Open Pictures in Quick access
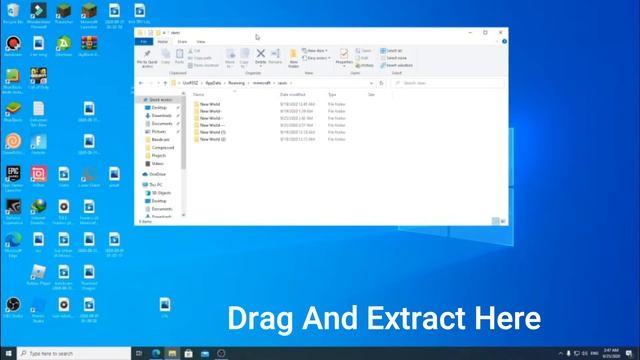This screenshot has width=640, height=360. pos(158,132)
